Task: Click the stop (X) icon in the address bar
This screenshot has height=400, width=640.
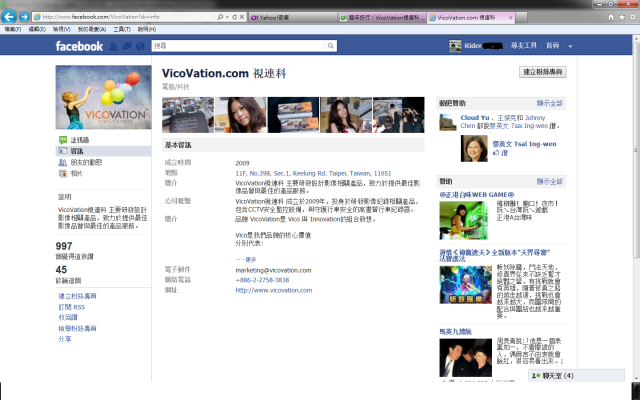Action: click(x=242, y=17)
